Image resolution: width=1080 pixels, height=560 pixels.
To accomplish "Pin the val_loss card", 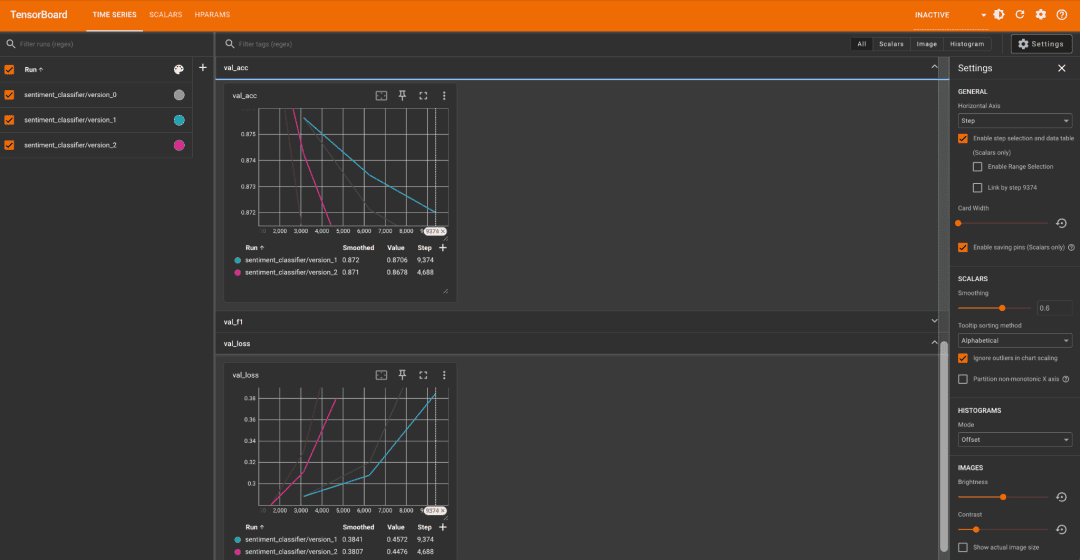I will 402,375.
